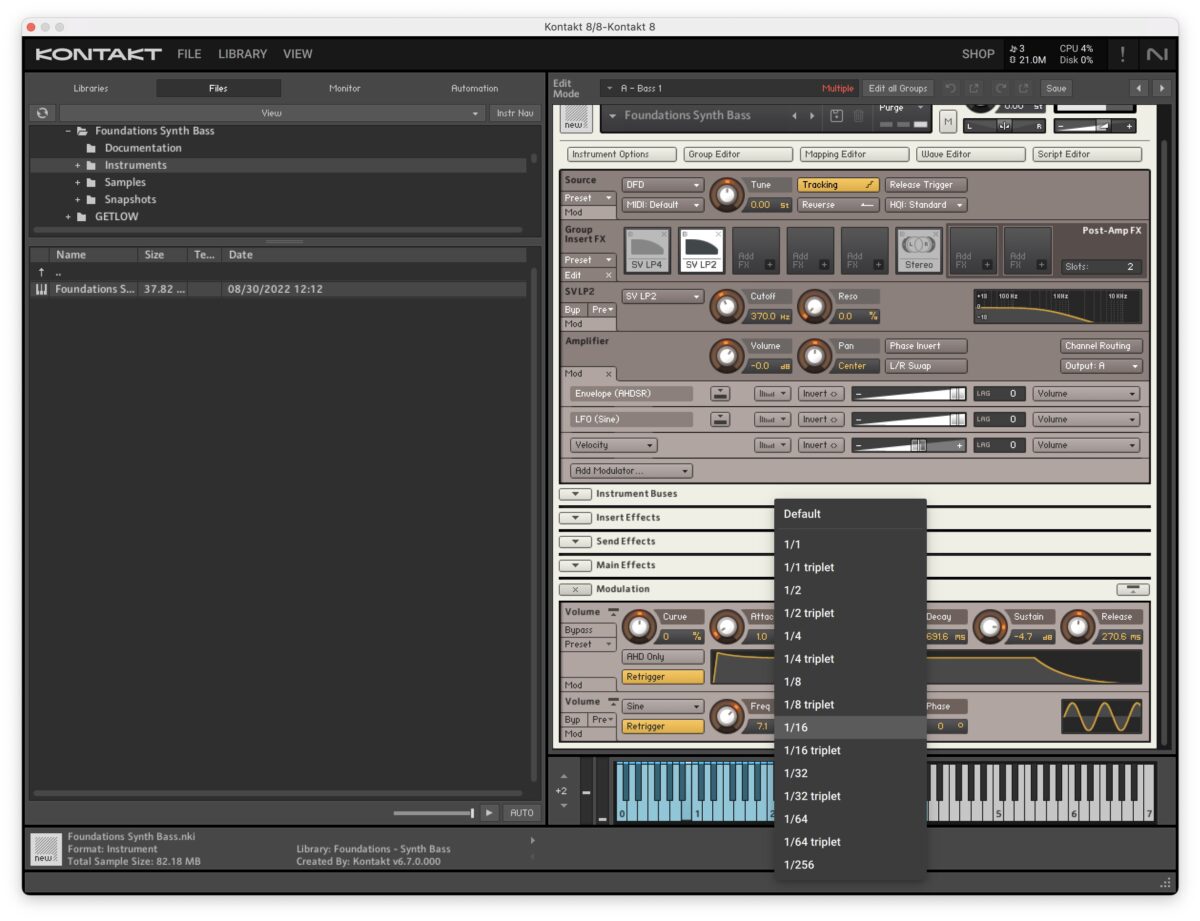Toggle Invert on the Envelope (AHDSR) row
The image size is (1200, 921).
[821, 394]
